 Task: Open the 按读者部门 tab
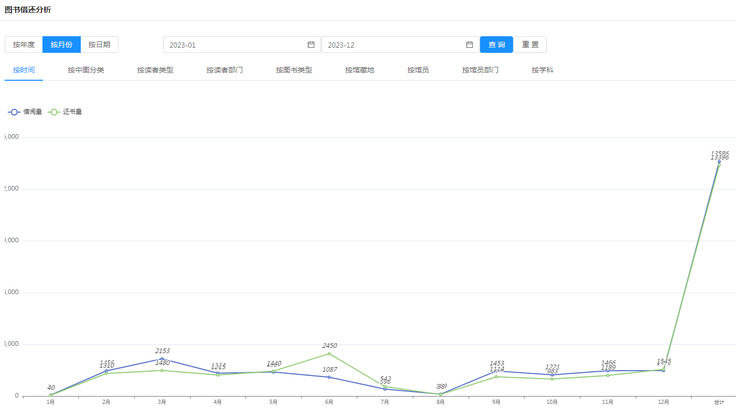[x=224, y=70]
